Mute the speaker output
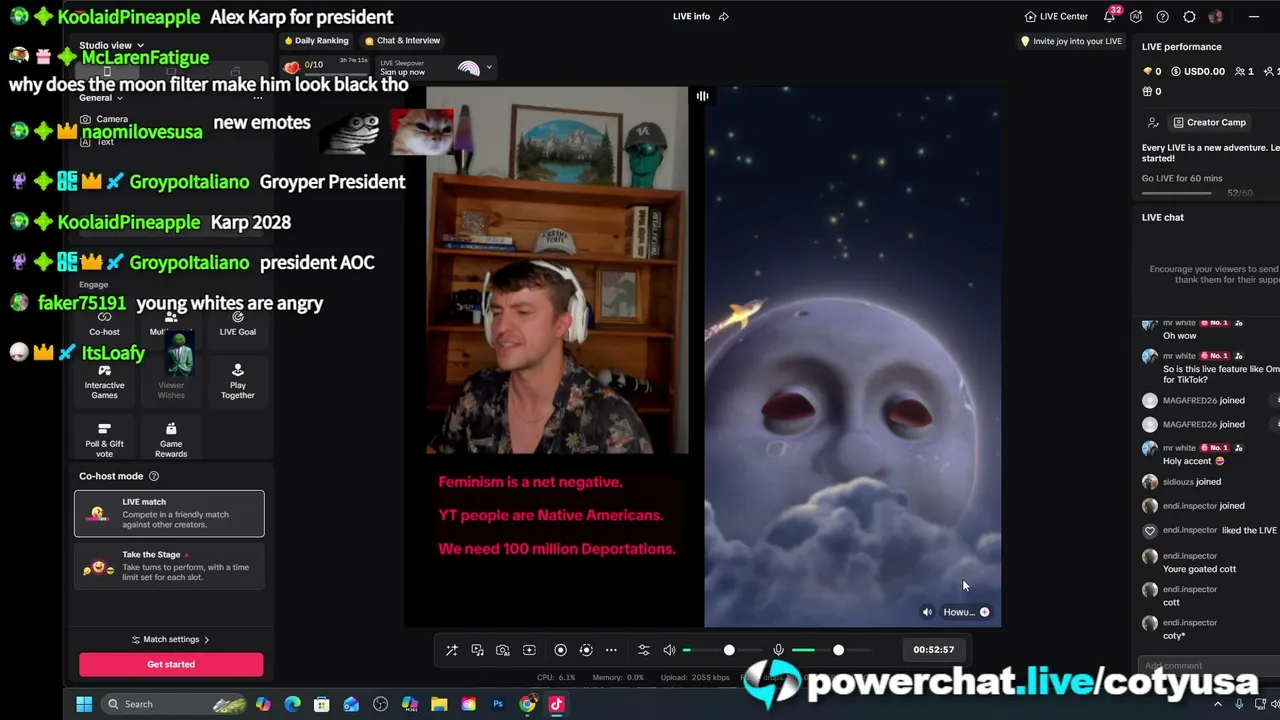Viewport: 1280px width, 720px height. [669, 650]
